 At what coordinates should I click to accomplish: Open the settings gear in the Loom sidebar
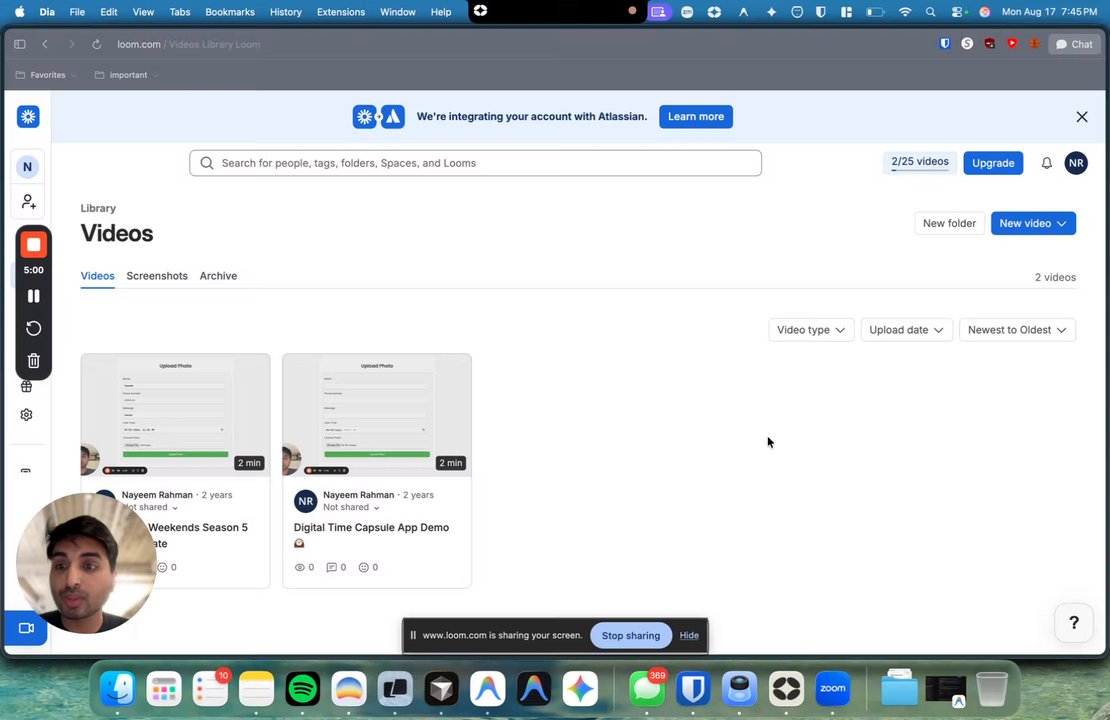(x=26, y=415)
